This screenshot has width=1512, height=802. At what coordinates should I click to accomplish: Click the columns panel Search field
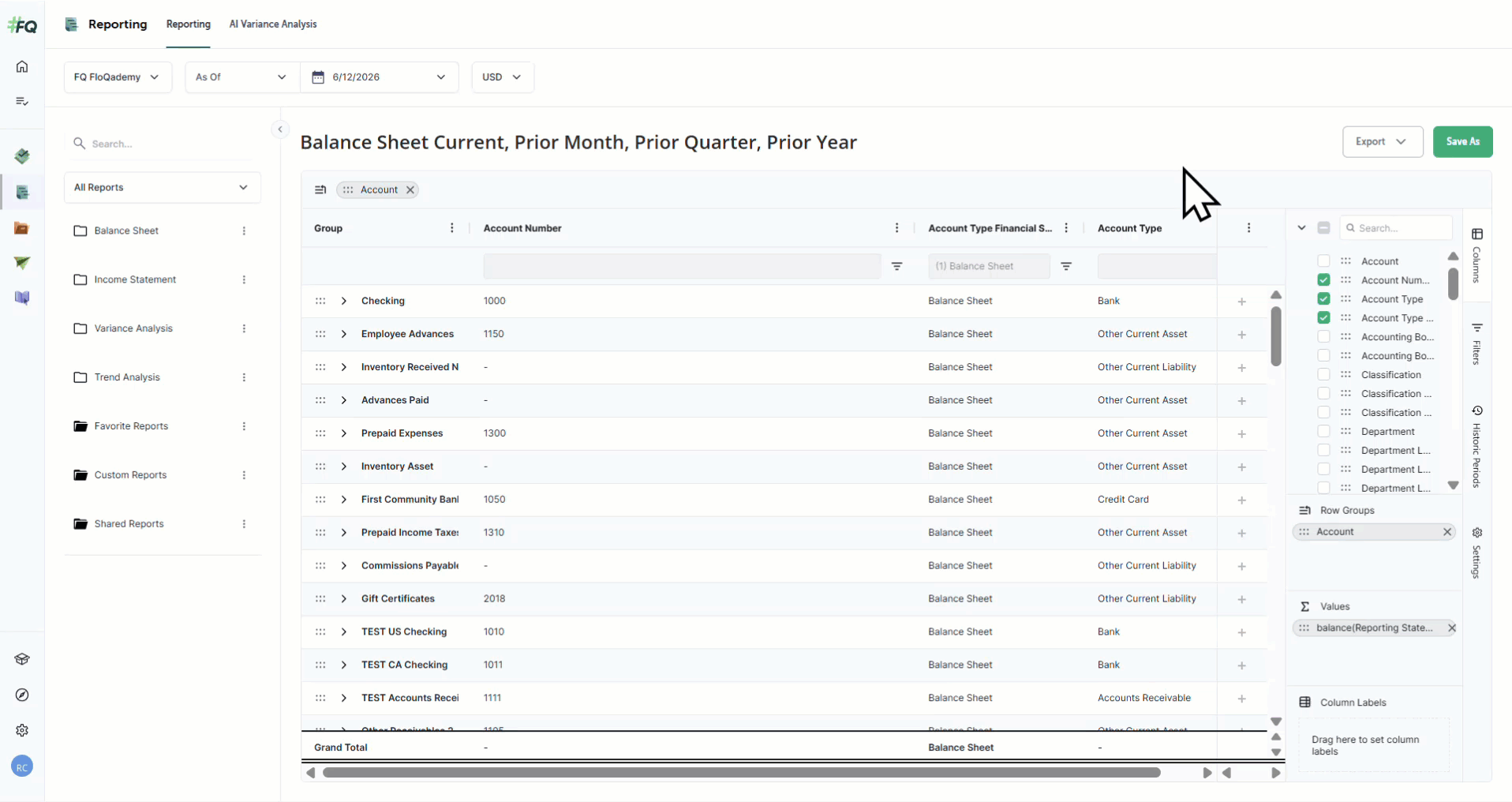tap(1396, 228)
